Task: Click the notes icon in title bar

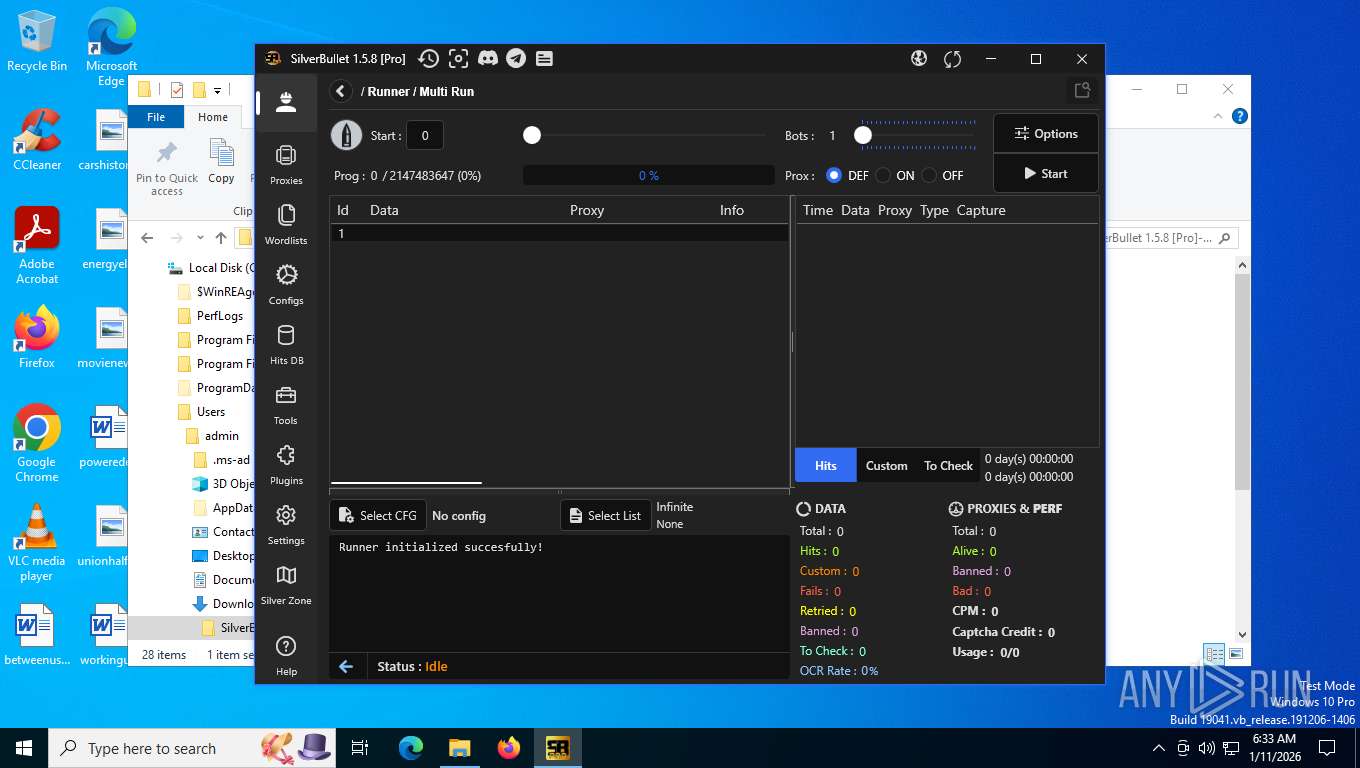Action: (x=544, y=59)
